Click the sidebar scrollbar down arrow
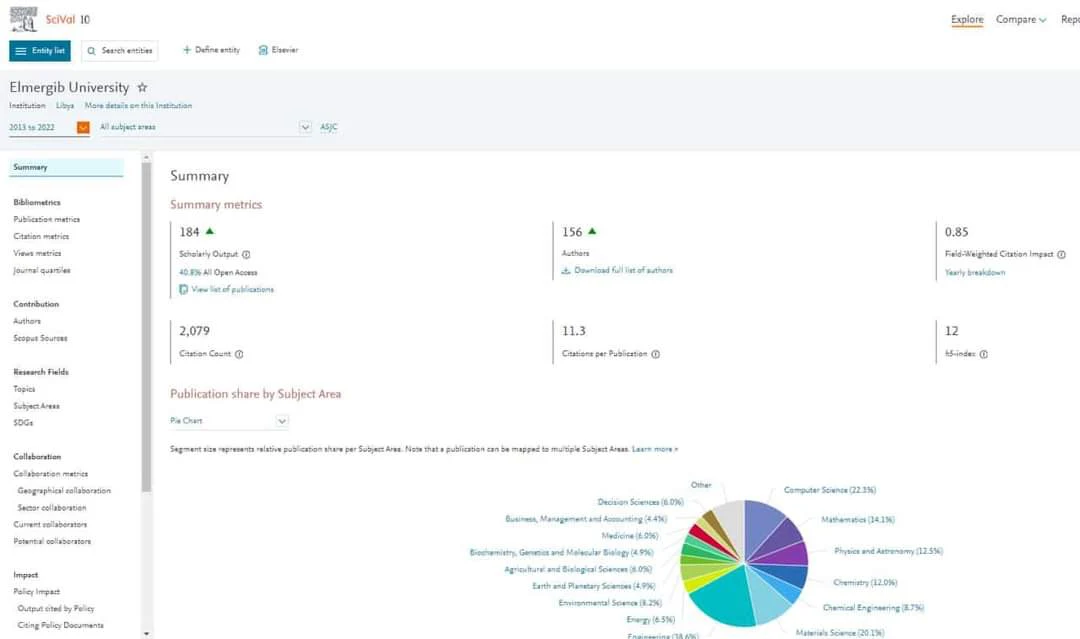The image size is (1080, 639). [146, 633]
